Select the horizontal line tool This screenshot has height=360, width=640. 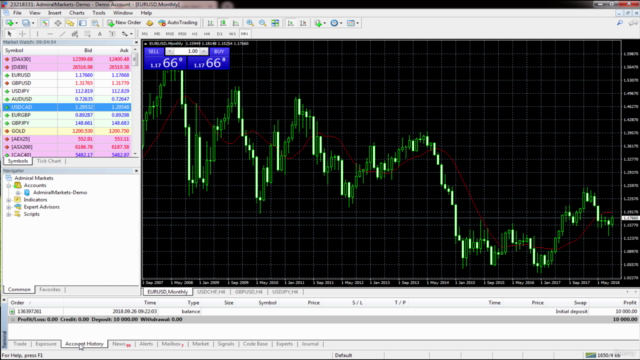[50, 34]
